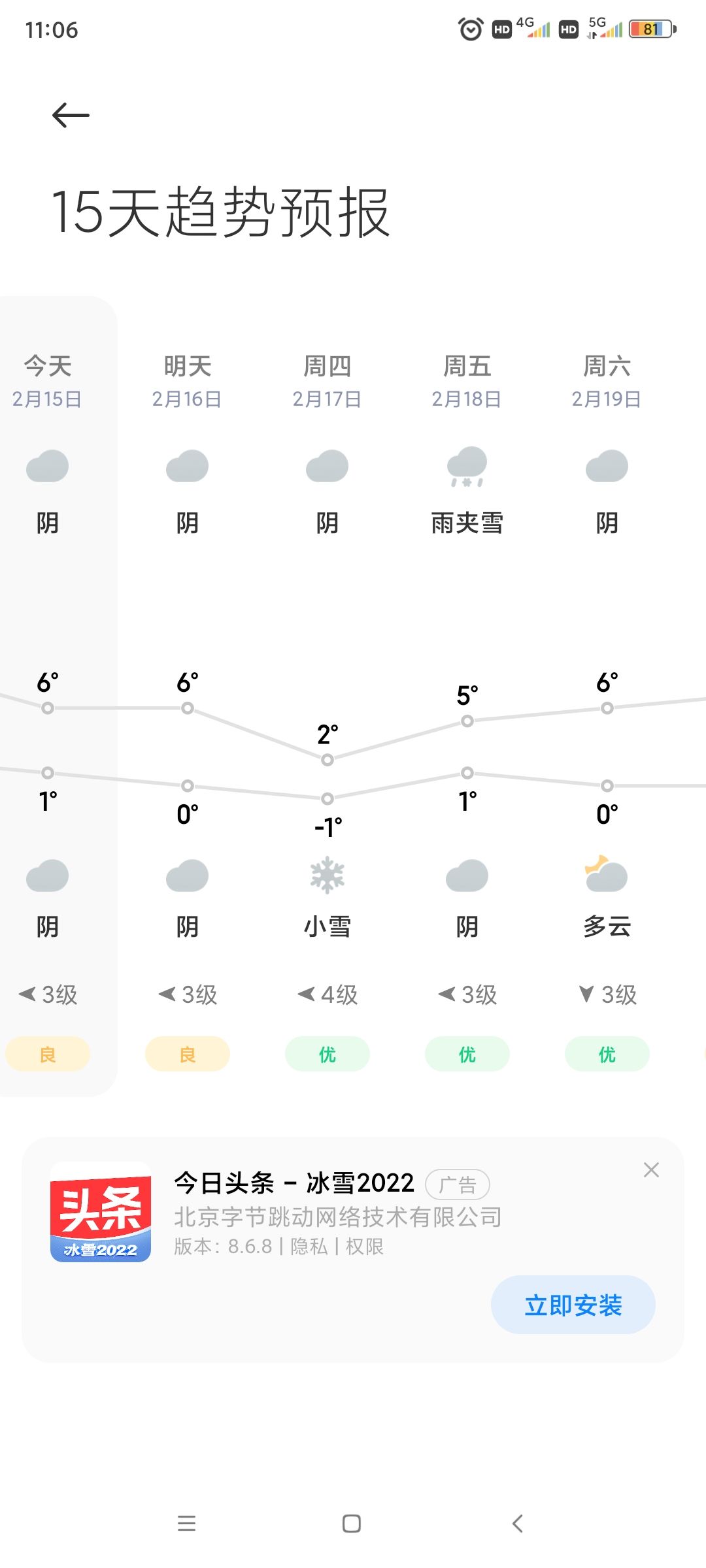Tap 立即安装 install button
This screenshot has height=1568, width=706.
click(x=573, y=1305)
